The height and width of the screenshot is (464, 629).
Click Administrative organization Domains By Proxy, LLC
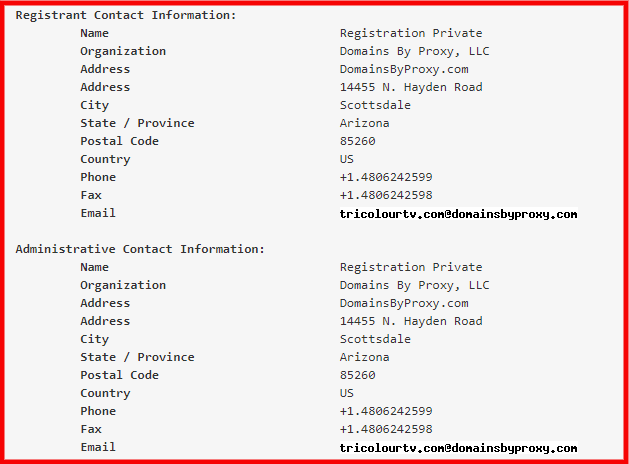click(x=414, y=285)
